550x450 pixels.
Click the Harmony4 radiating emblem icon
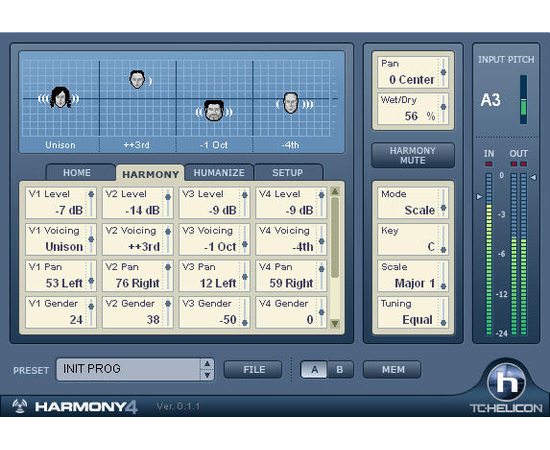pos(20,407)
